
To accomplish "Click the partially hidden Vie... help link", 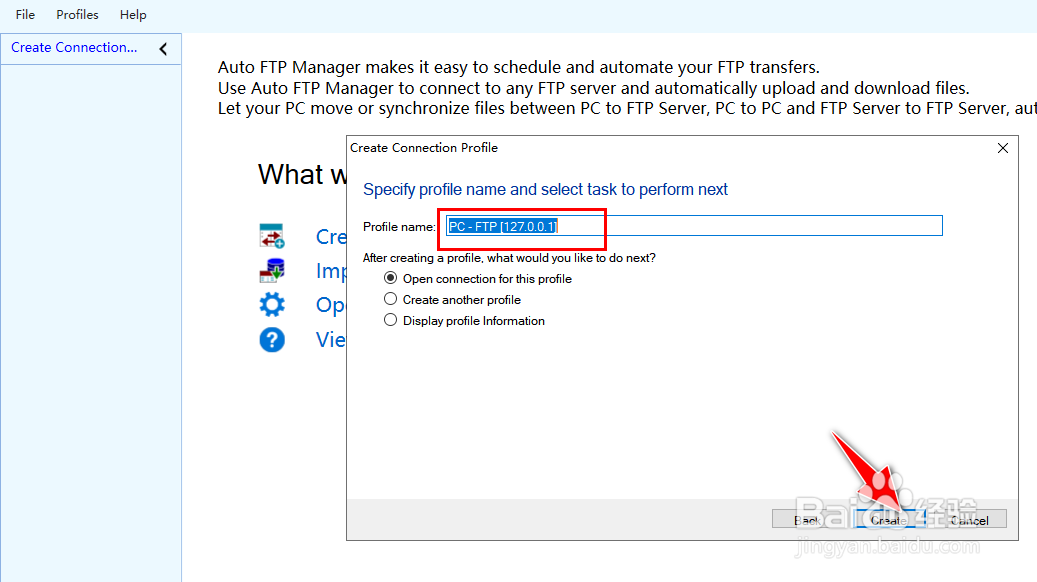I will click(331, 340).
